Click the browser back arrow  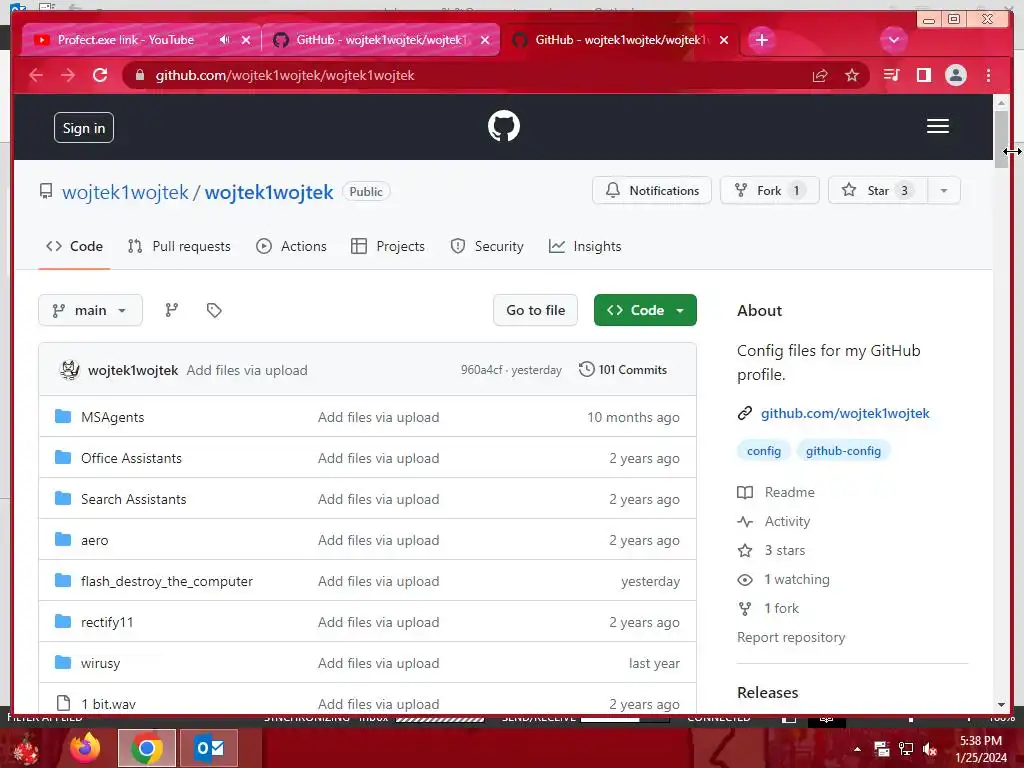click(36, 75)
